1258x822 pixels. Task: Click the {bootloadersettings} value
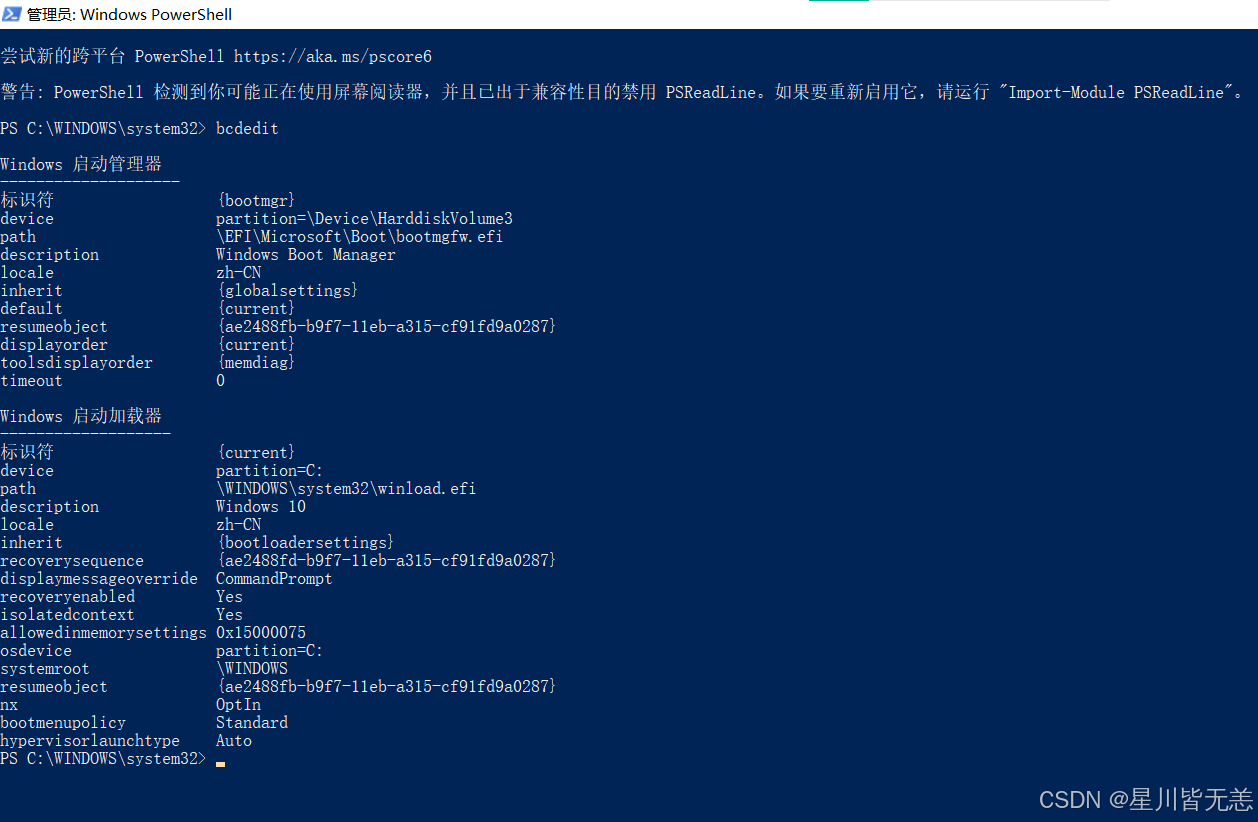305,543
